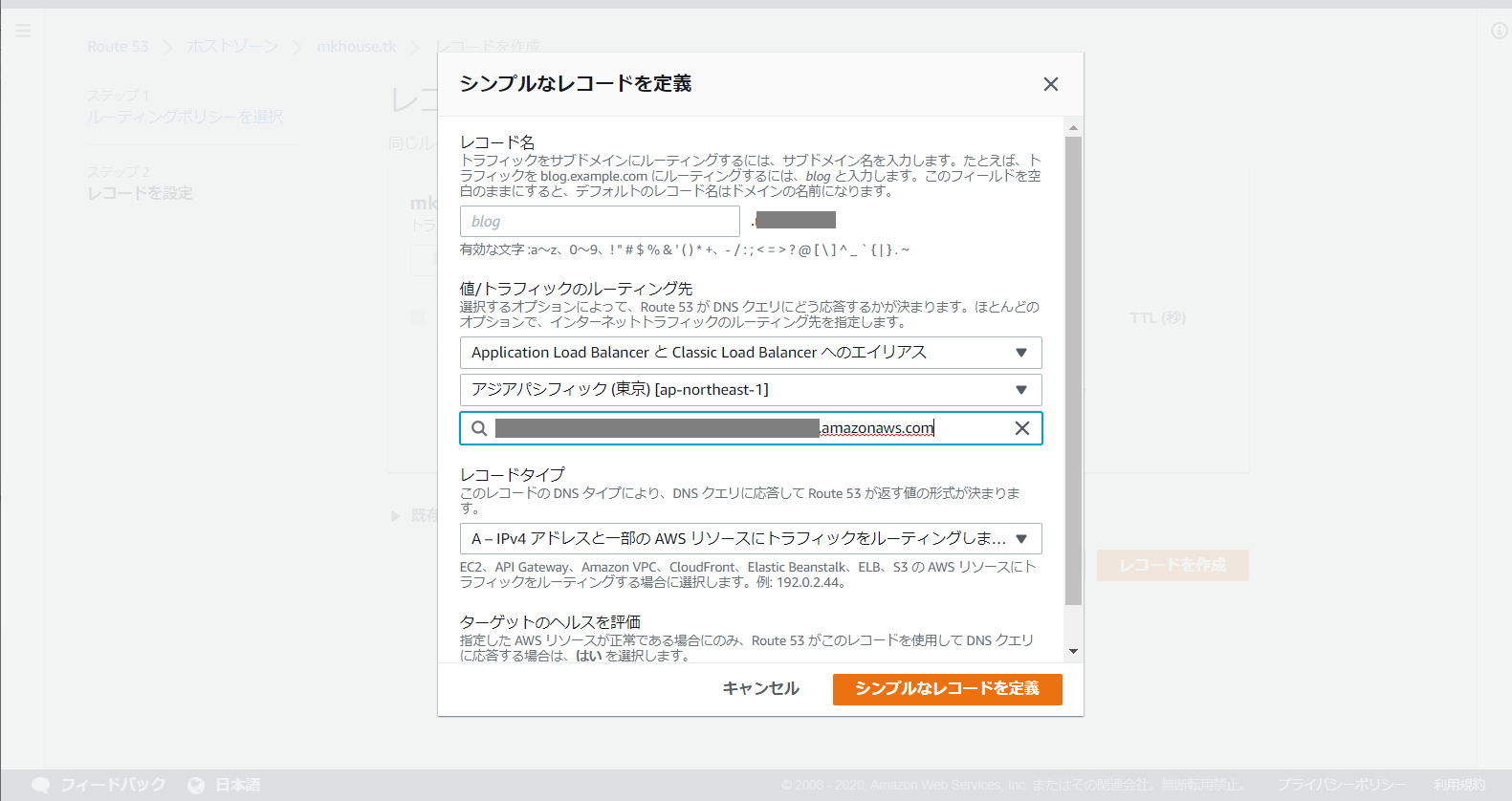
Task: Open the info panel icon at top right
Action: tap(1499, 31)
